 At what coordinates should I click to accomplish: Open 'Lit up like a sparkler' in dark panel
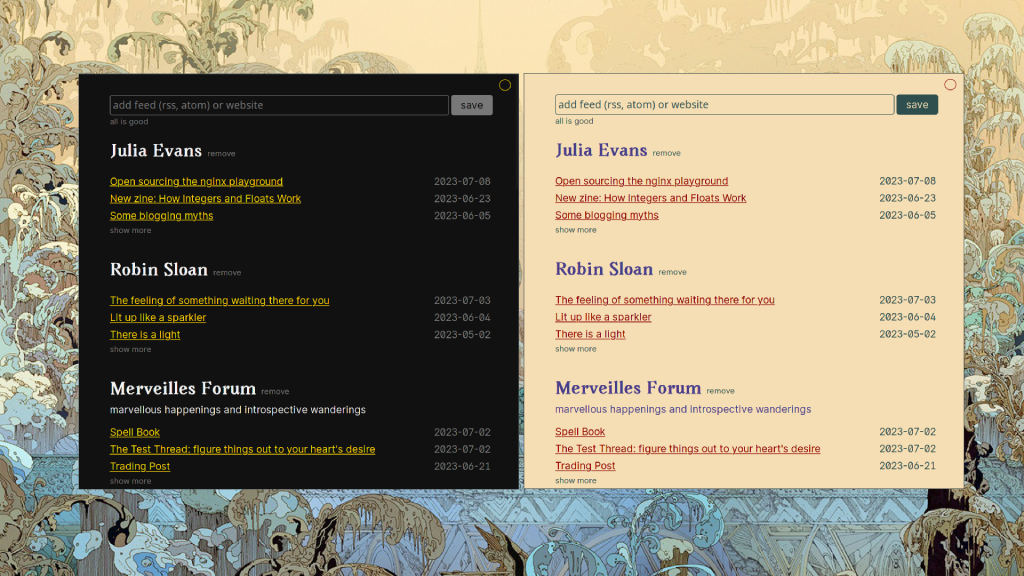[x=158, y=318]
